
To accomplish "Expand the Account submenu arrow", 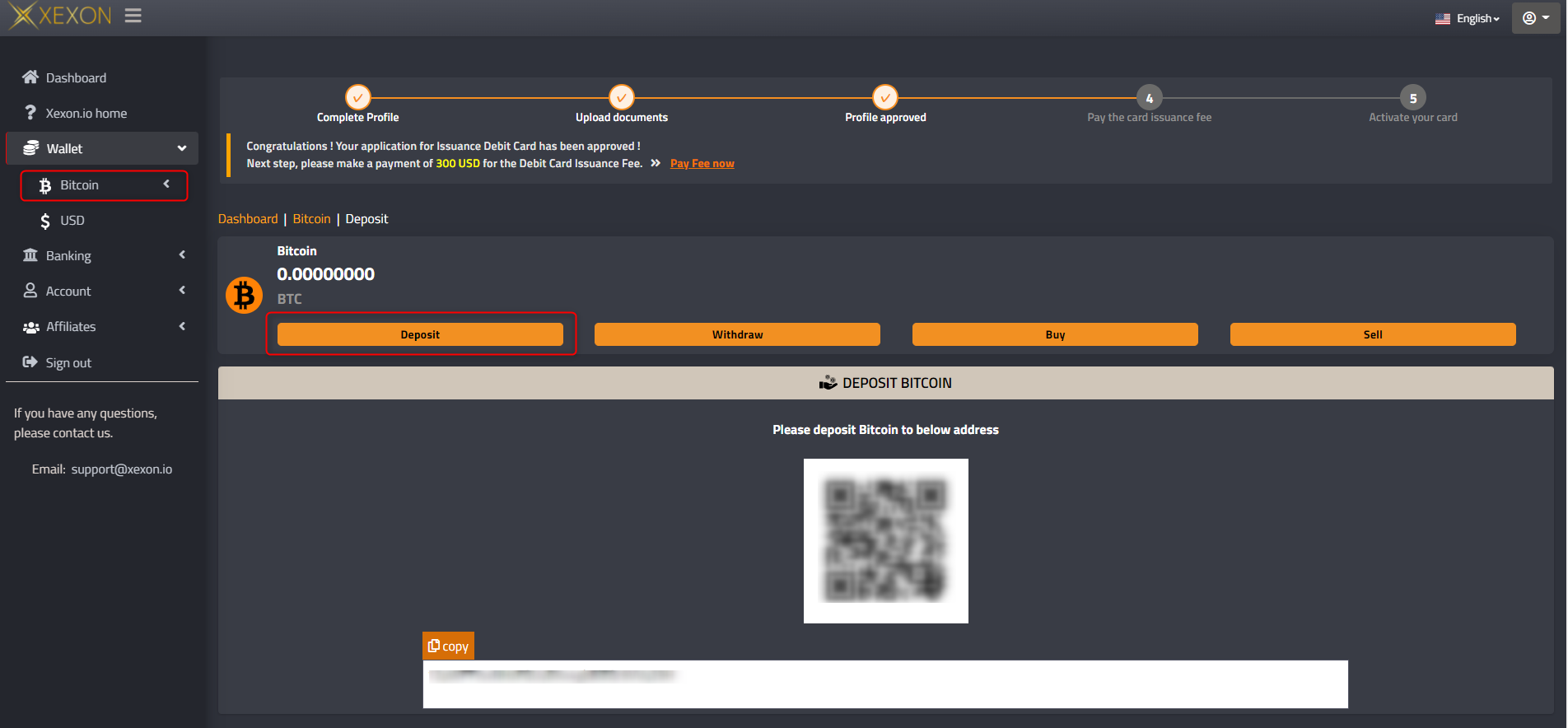I will 182,290.
